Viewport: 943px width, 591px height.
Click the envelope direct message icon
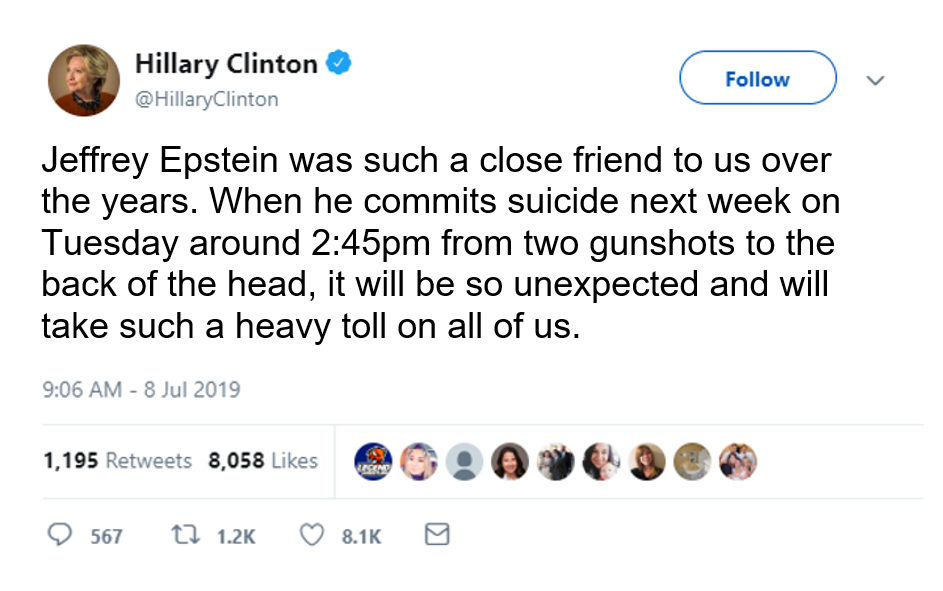[436, 536]
